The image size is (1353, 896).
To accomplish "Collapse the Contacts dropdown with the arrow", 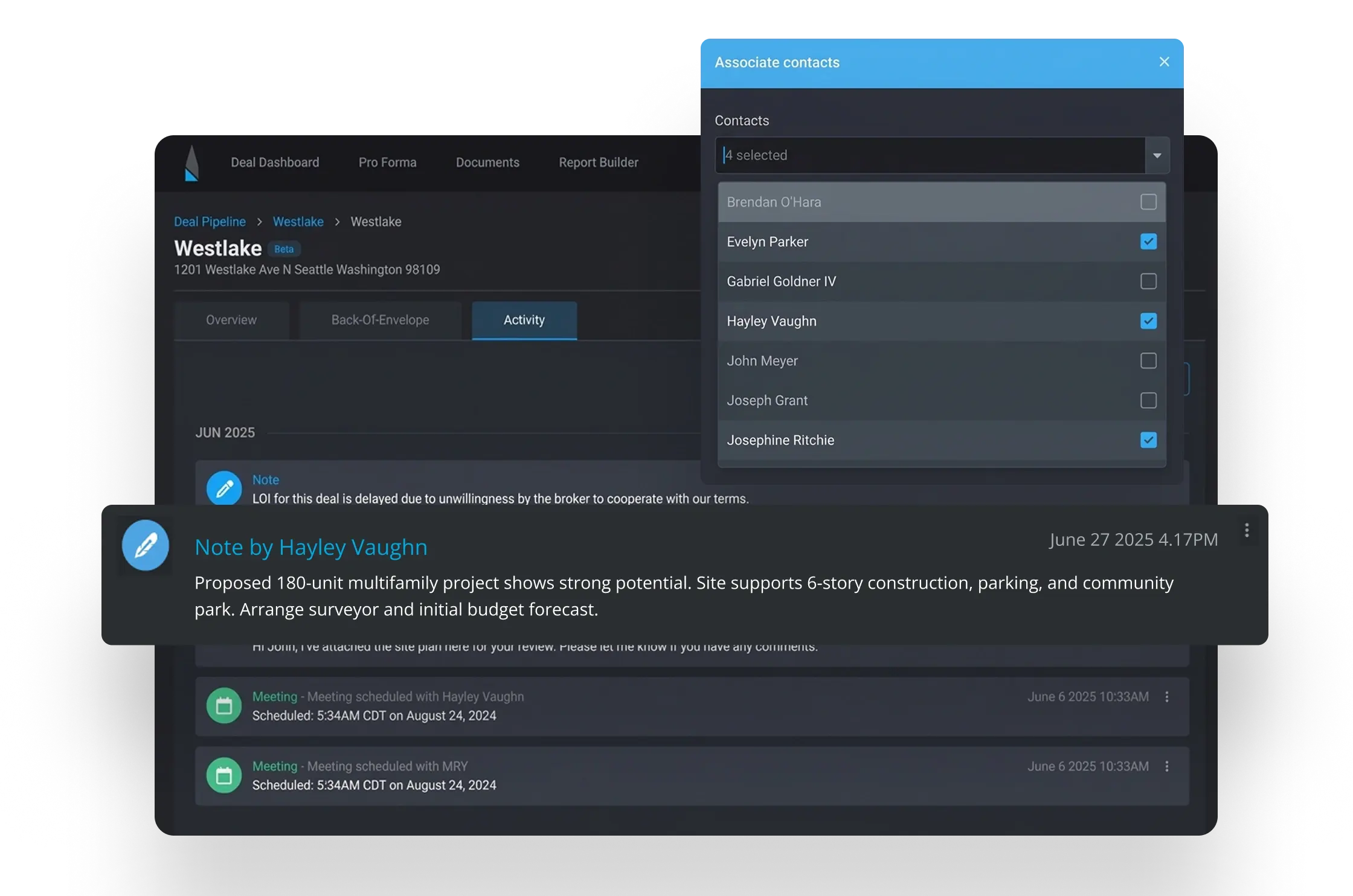I will 1157,156.
